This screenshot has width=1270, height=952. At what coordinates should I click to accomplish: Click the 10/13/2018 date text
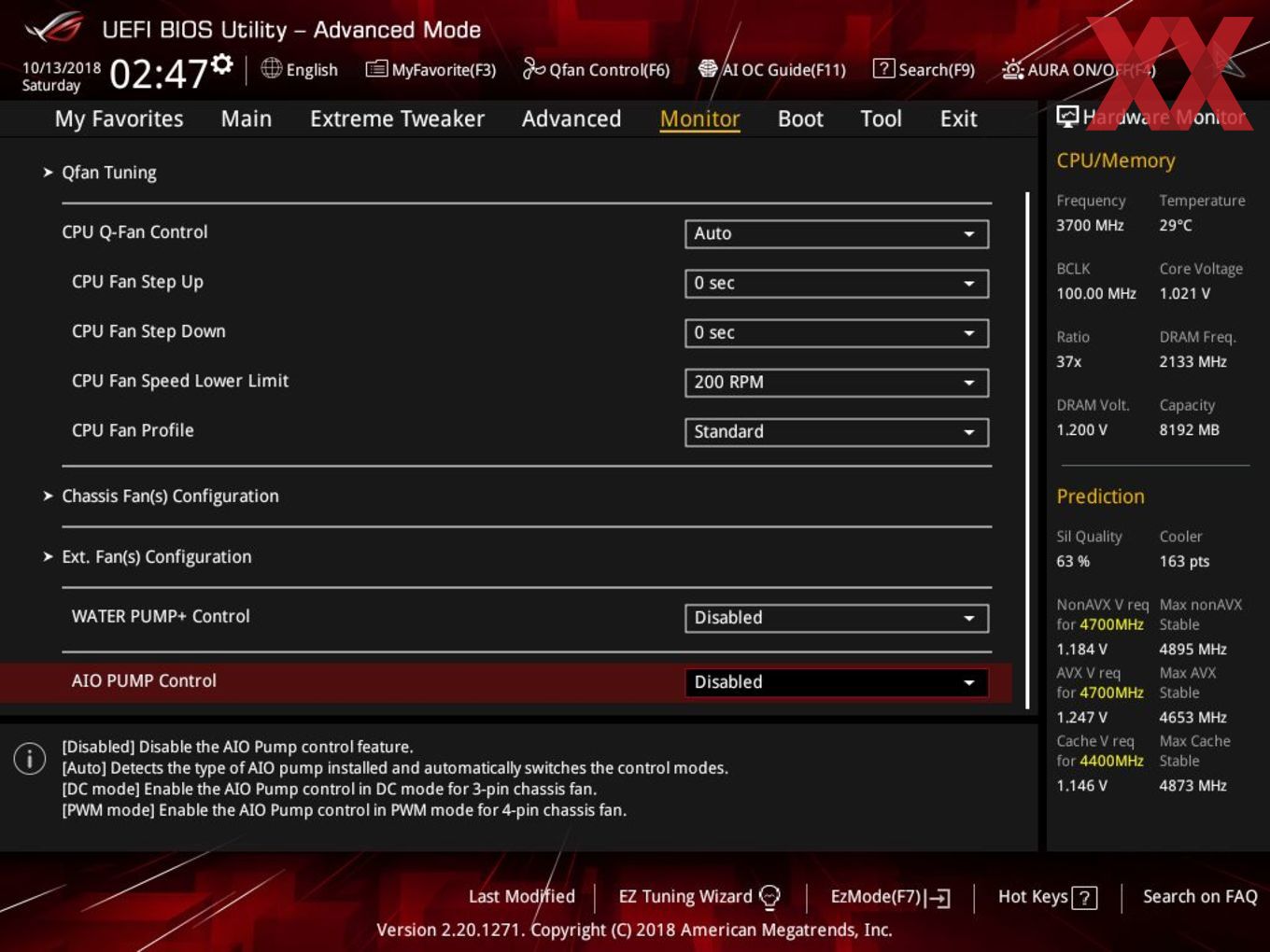coord(62,68)
